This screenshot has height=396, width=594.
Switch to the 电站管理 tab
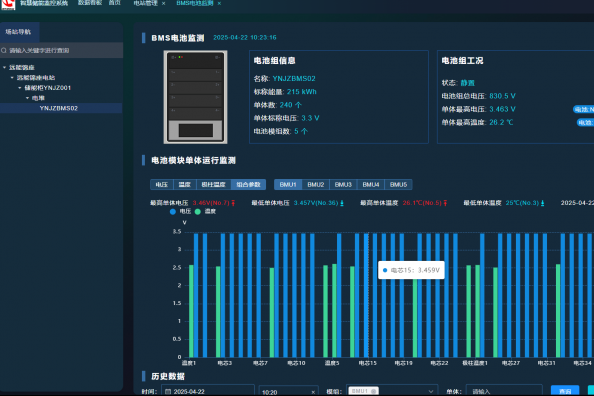pyautogui.click(x=145, y=3)
